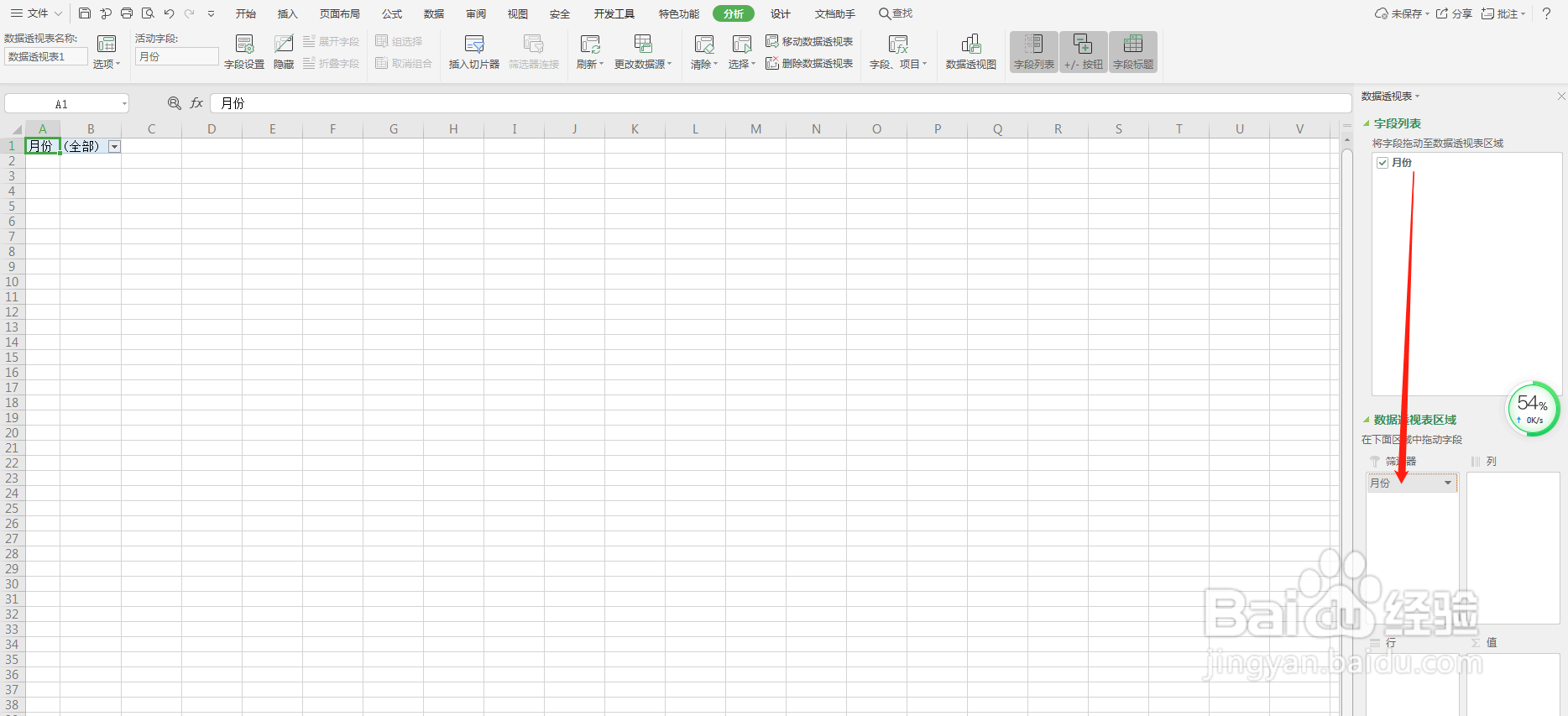Open 月份 dropdown in the filter area
1568x716 pixels.
click(1448, 483)
